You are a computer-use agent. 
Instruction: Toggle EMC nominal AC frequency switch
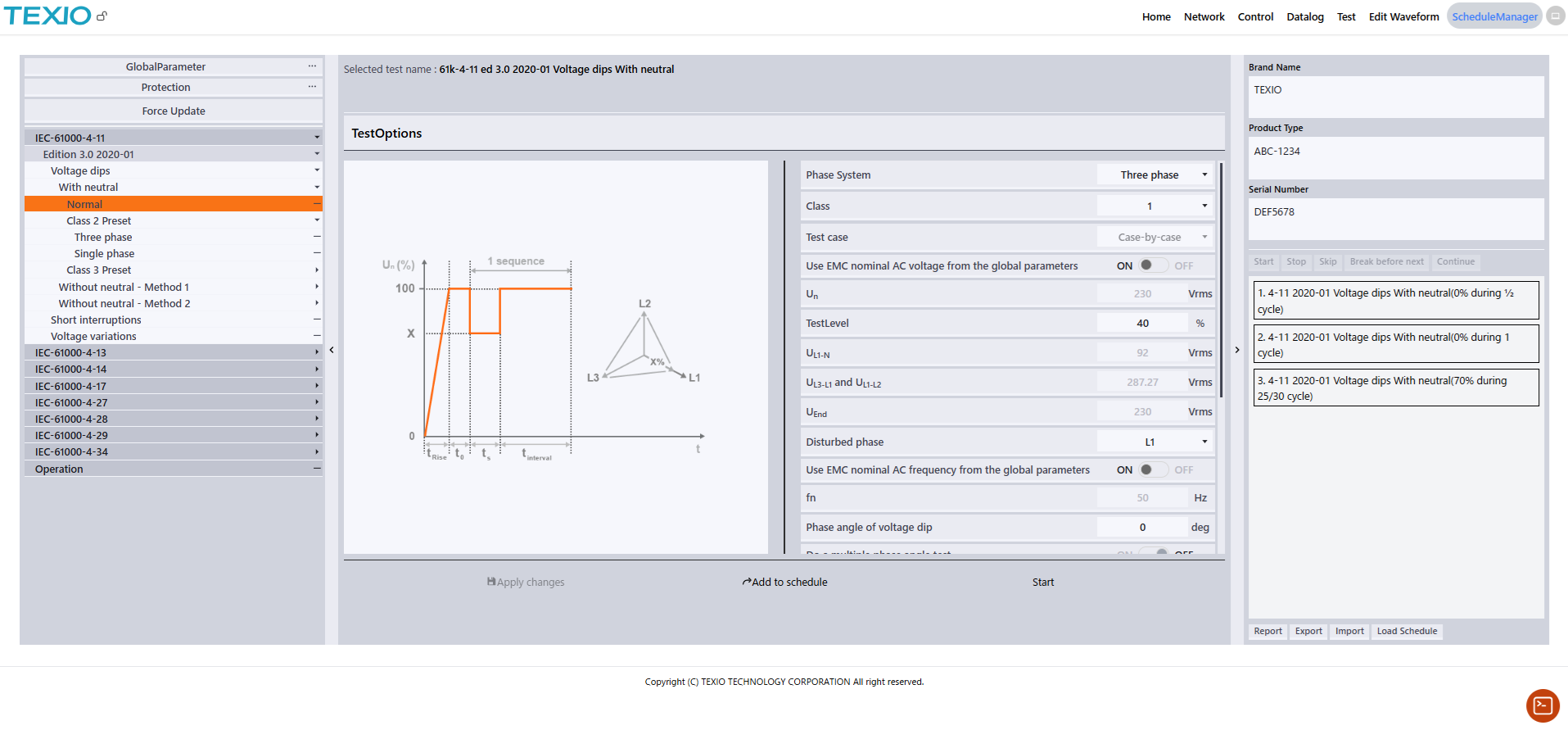pyautogui.click(x=1153, y=469)
